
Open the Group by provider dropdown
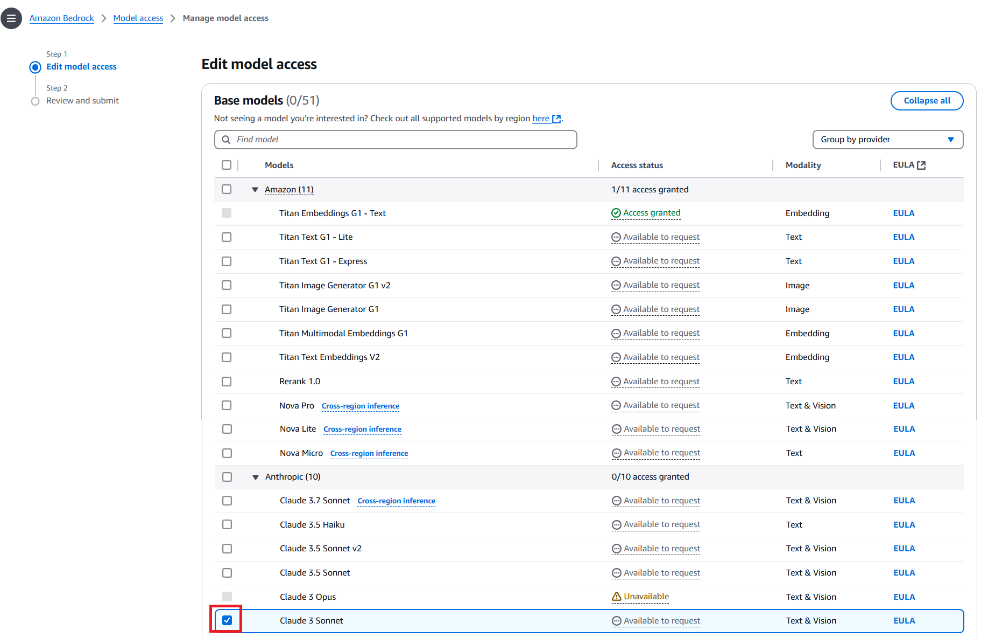click(x=888, y=140)
